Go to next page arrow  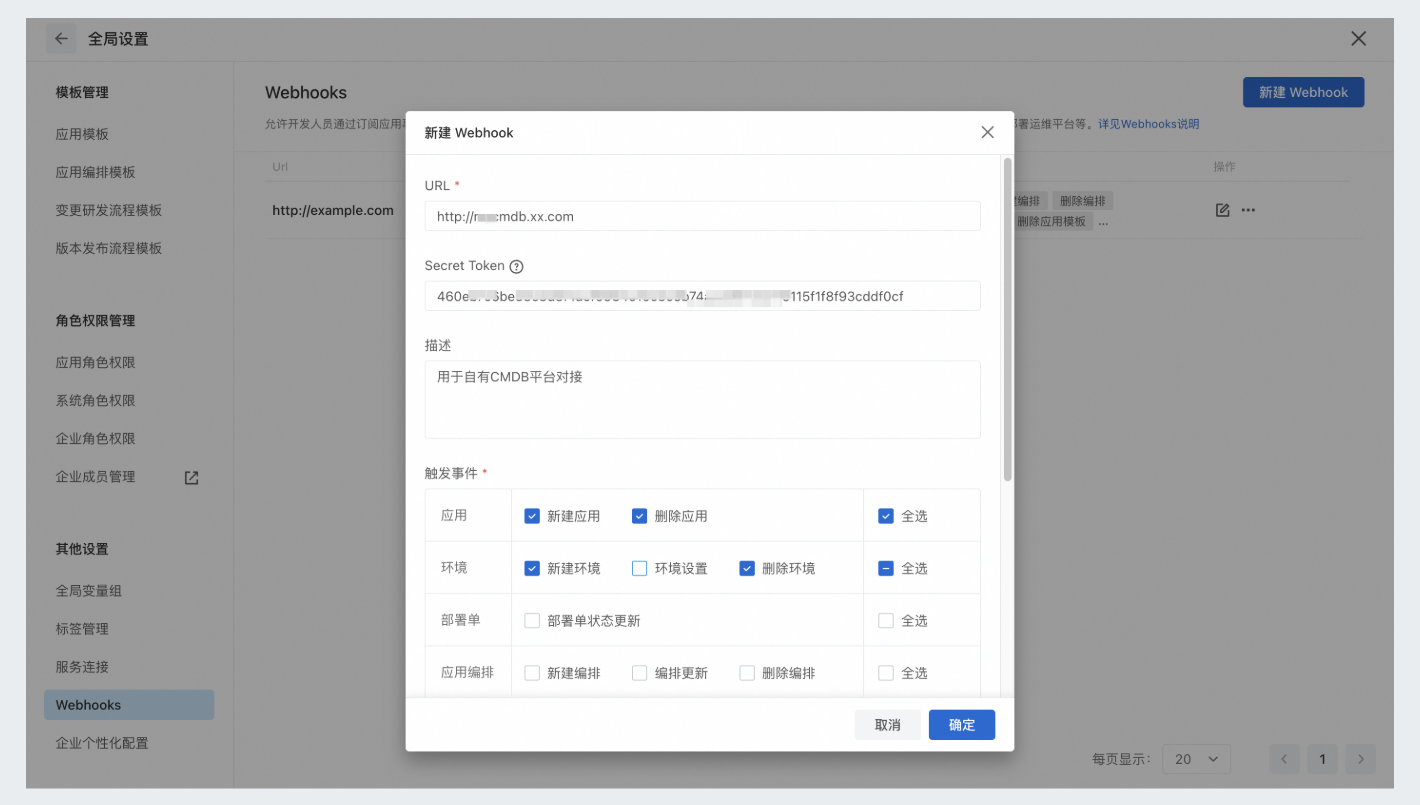coord(1361,759)
